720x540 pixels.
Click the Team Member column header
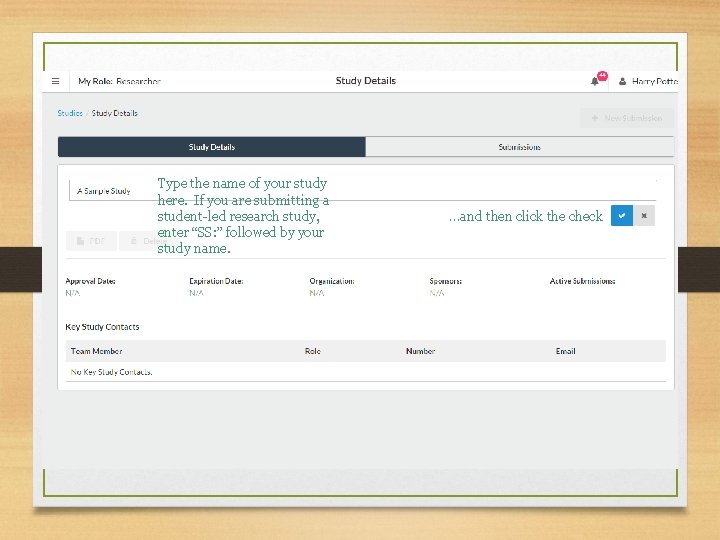96,351
